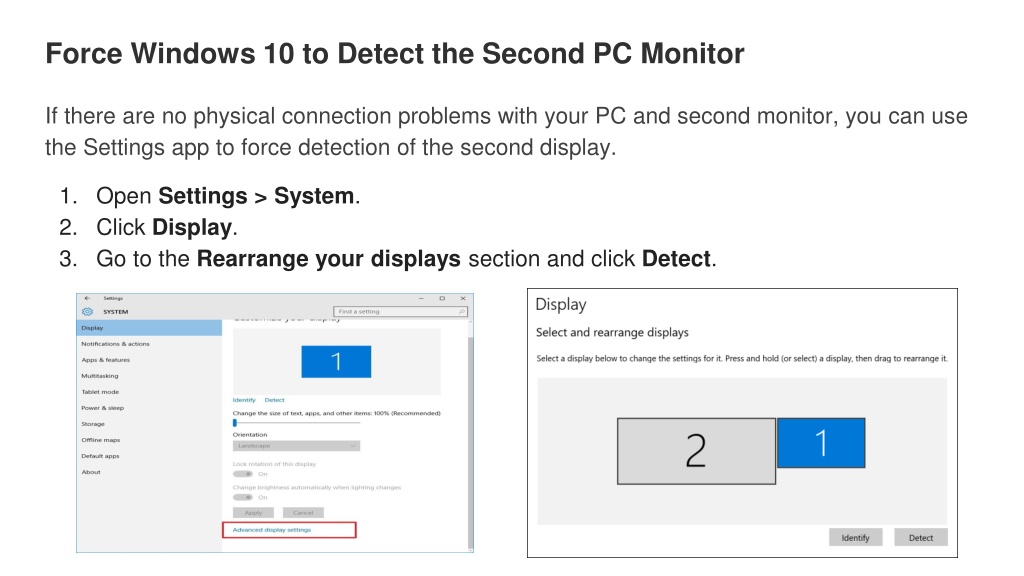Viewport: 1024px width, 576px height.
Task: Click the search magnifier in Find a setting
Action: tap(461, 312)
